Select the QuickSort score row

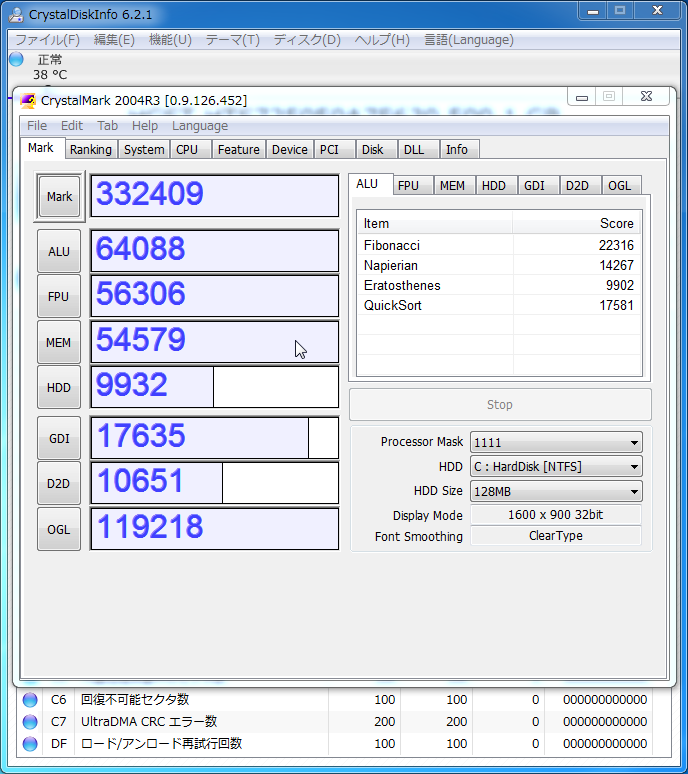click(x=499, y=305)
